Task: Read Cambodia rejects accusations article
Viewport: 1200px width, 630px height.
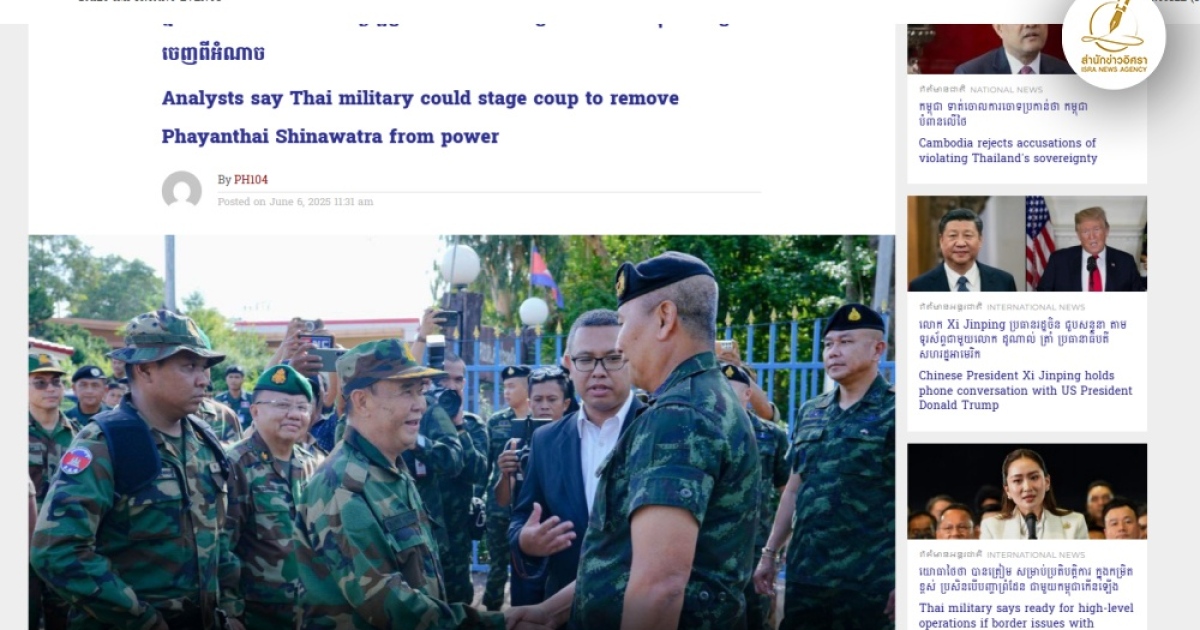Action: (1008, 150)
